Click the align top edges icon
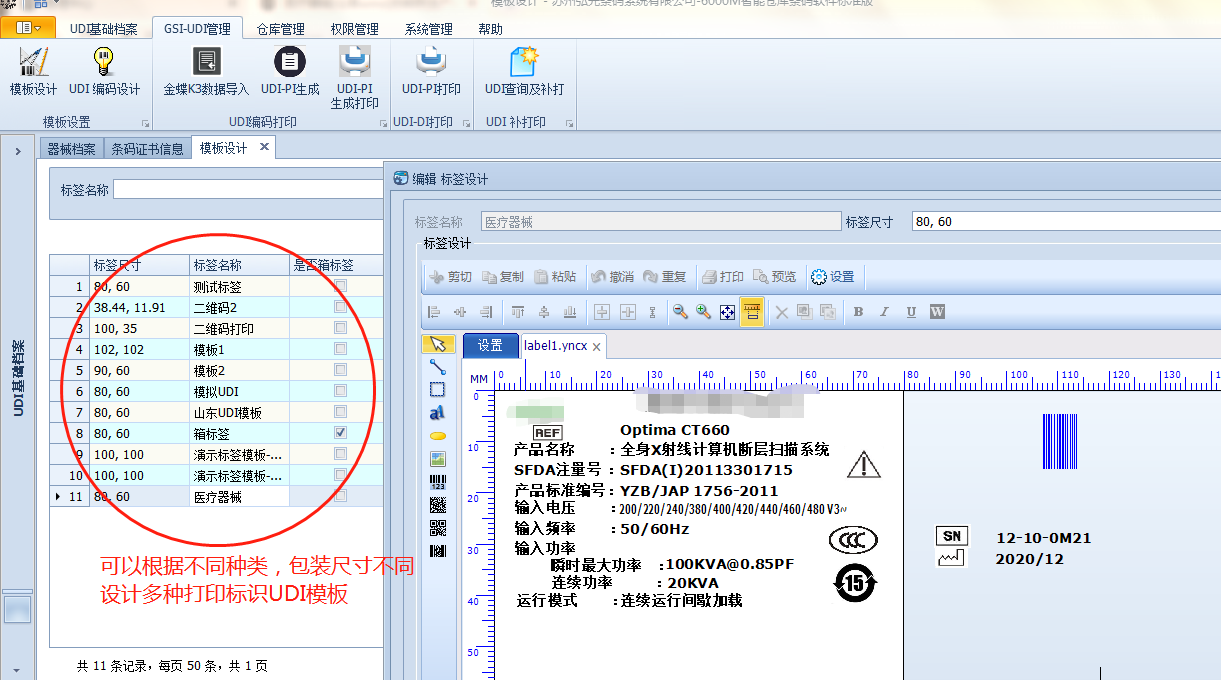Image resolution: width=1221 pixels, height=680 pixels. tap(518, 312)
